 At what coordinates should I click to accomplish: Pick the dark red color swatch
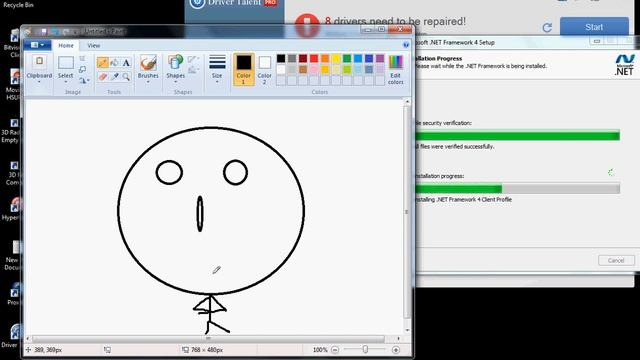click(303, 59)
